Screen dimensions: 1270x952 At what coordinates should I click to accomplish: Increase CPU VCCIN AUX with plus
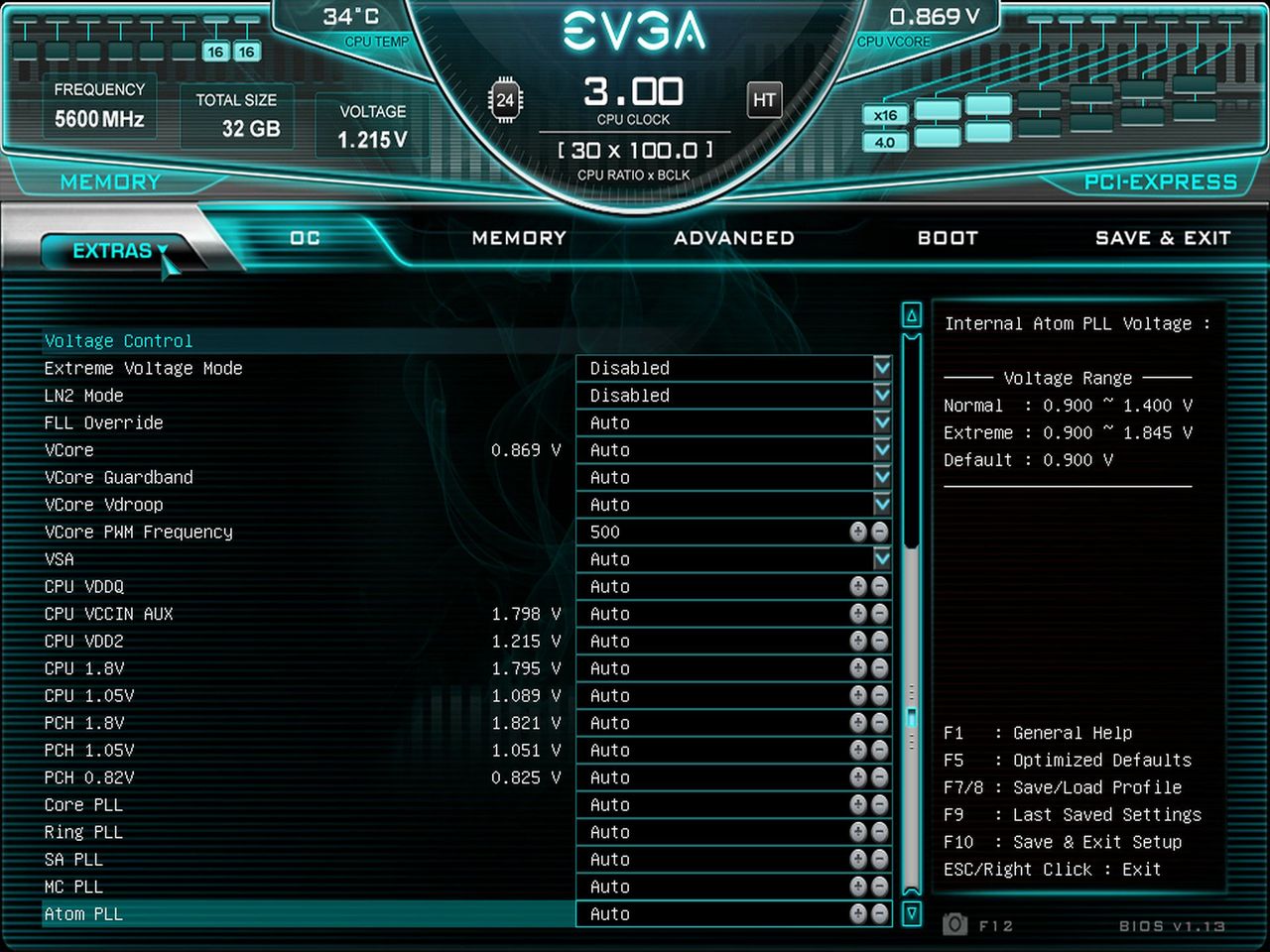coord(859,614)
